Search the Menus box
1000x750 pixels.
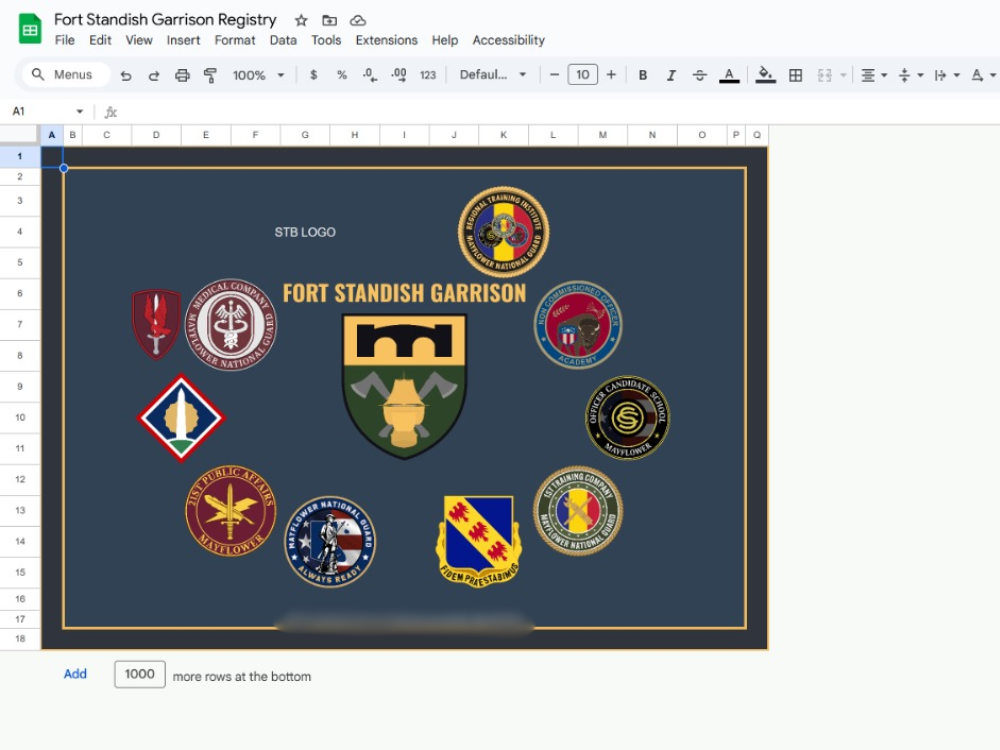[x=66, y=75]
